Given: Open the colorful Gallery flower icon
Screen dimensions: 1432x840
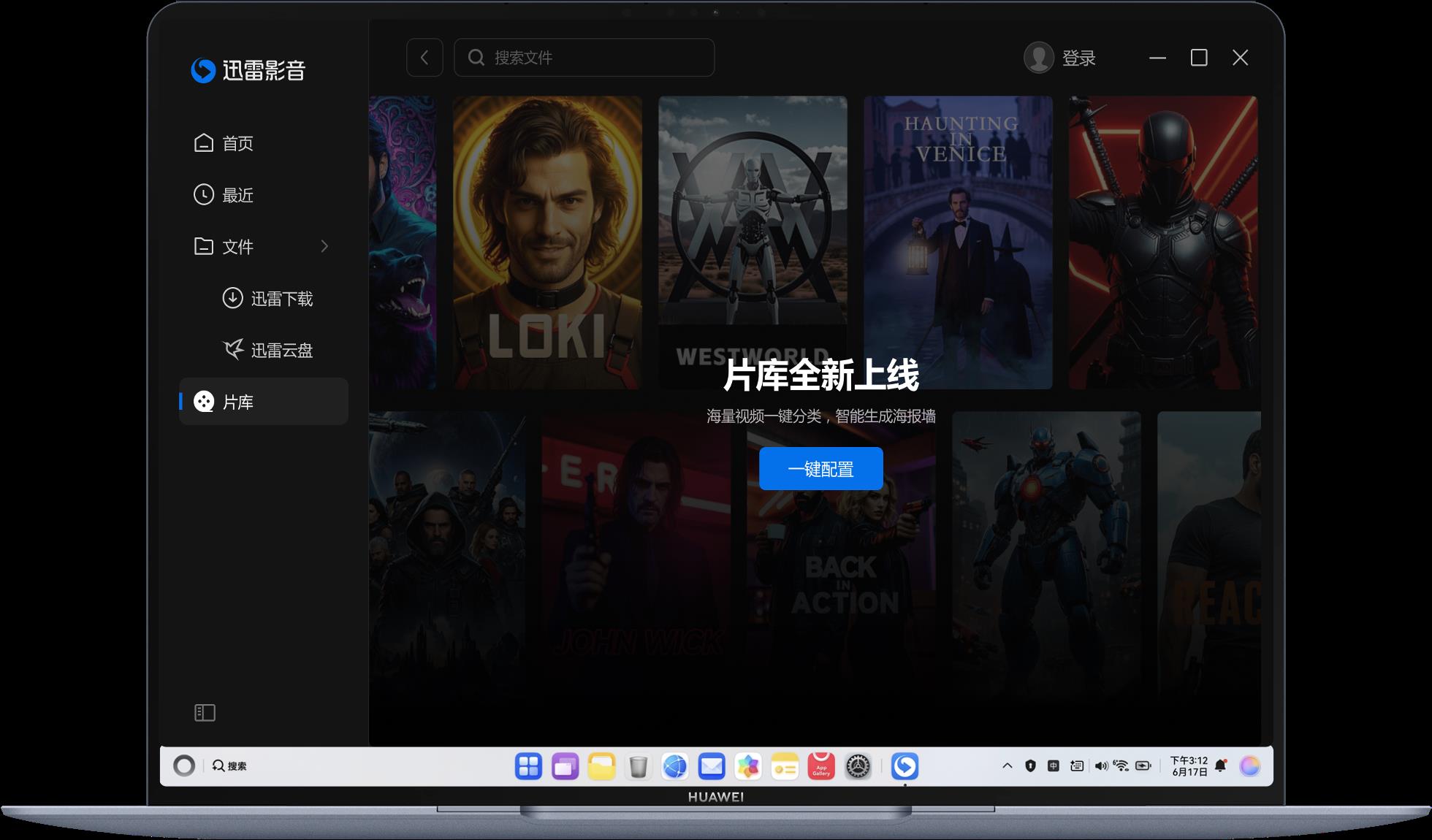Looking at the screenshot, I should point(748,766).
